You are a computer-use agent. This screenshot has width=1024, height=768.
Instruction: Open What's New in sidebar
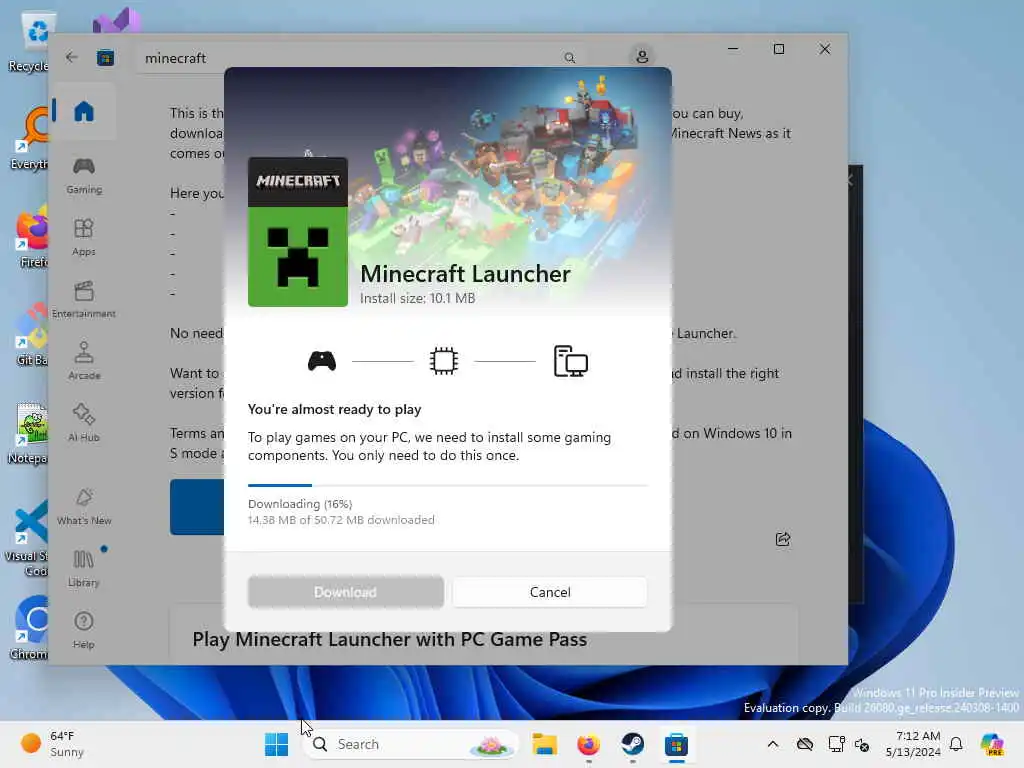(x=84, y=506)
